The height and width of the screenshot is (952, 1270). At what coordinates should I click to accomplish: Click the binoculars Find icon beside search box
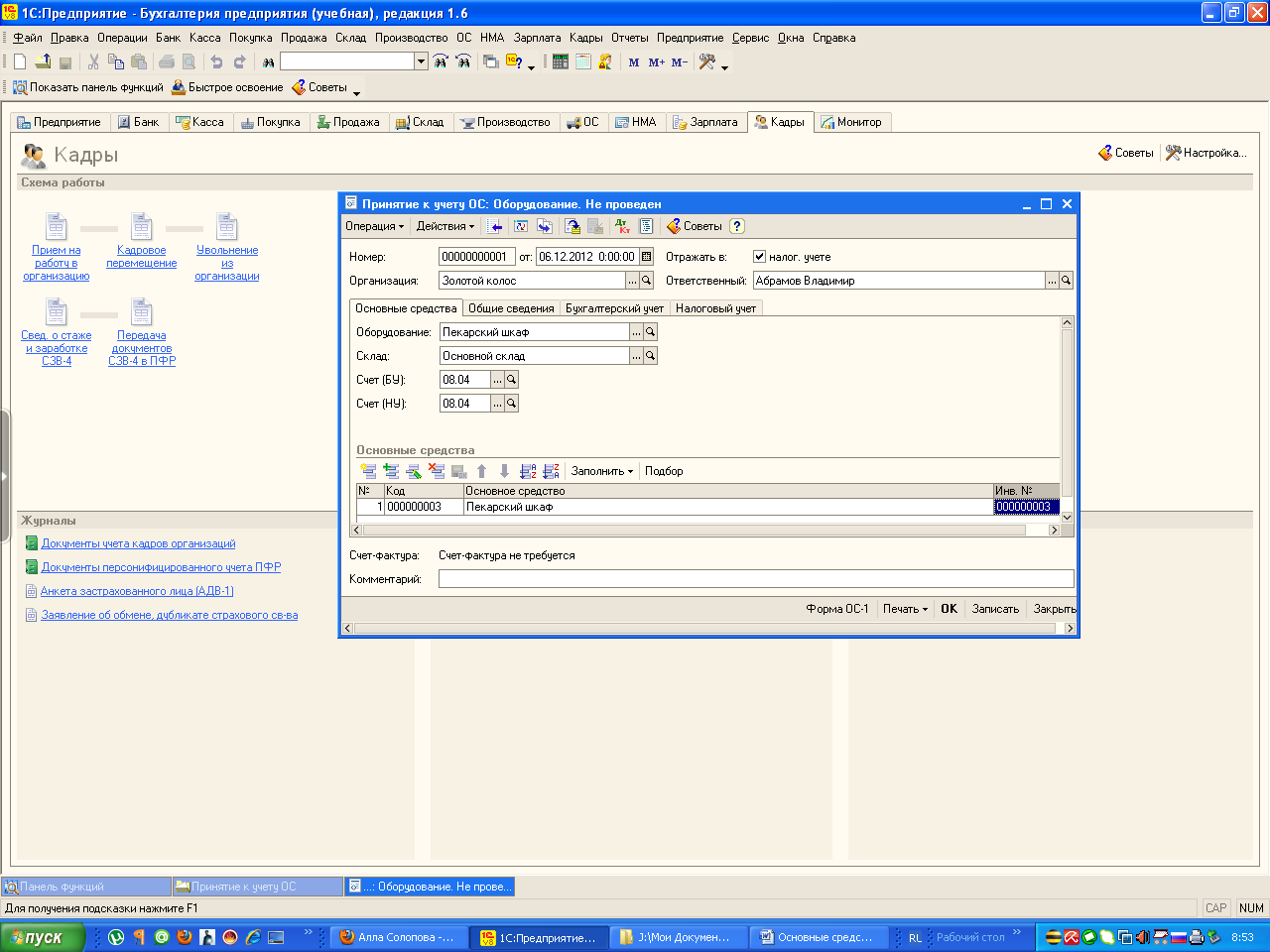268,61
